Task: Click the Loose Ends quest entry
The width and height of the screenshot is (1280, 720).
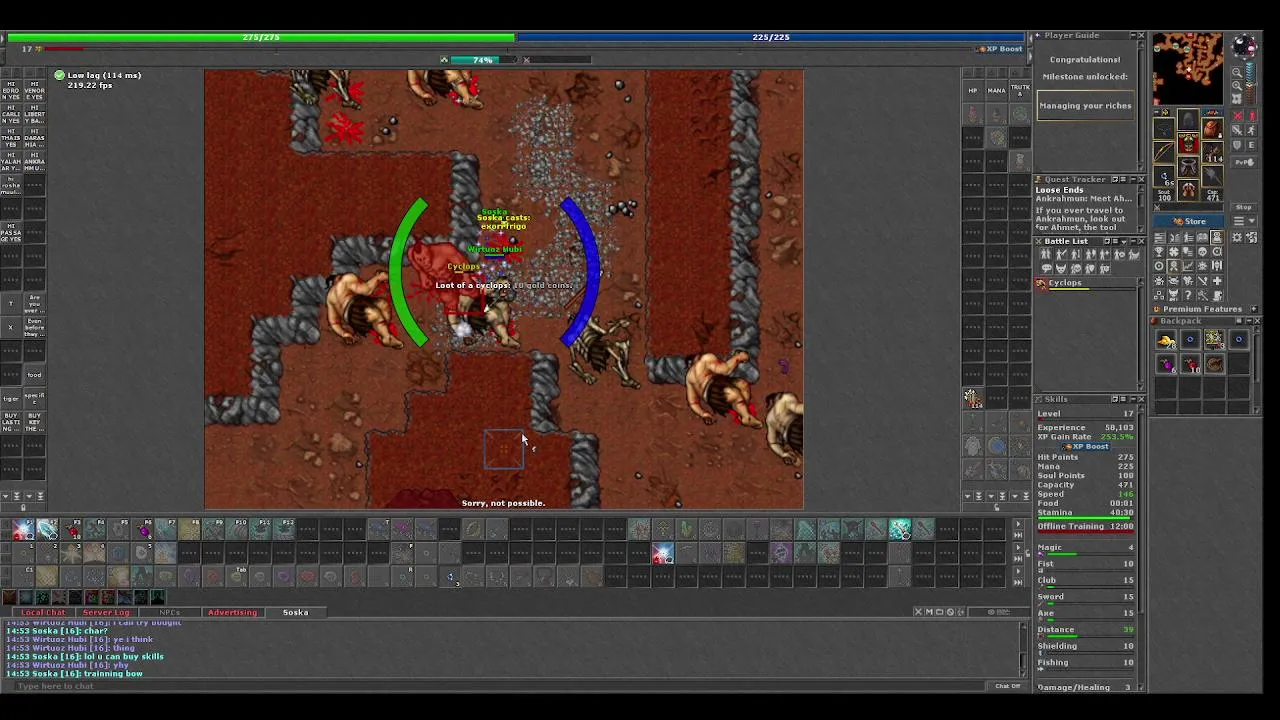Action: click(1059, 190)
